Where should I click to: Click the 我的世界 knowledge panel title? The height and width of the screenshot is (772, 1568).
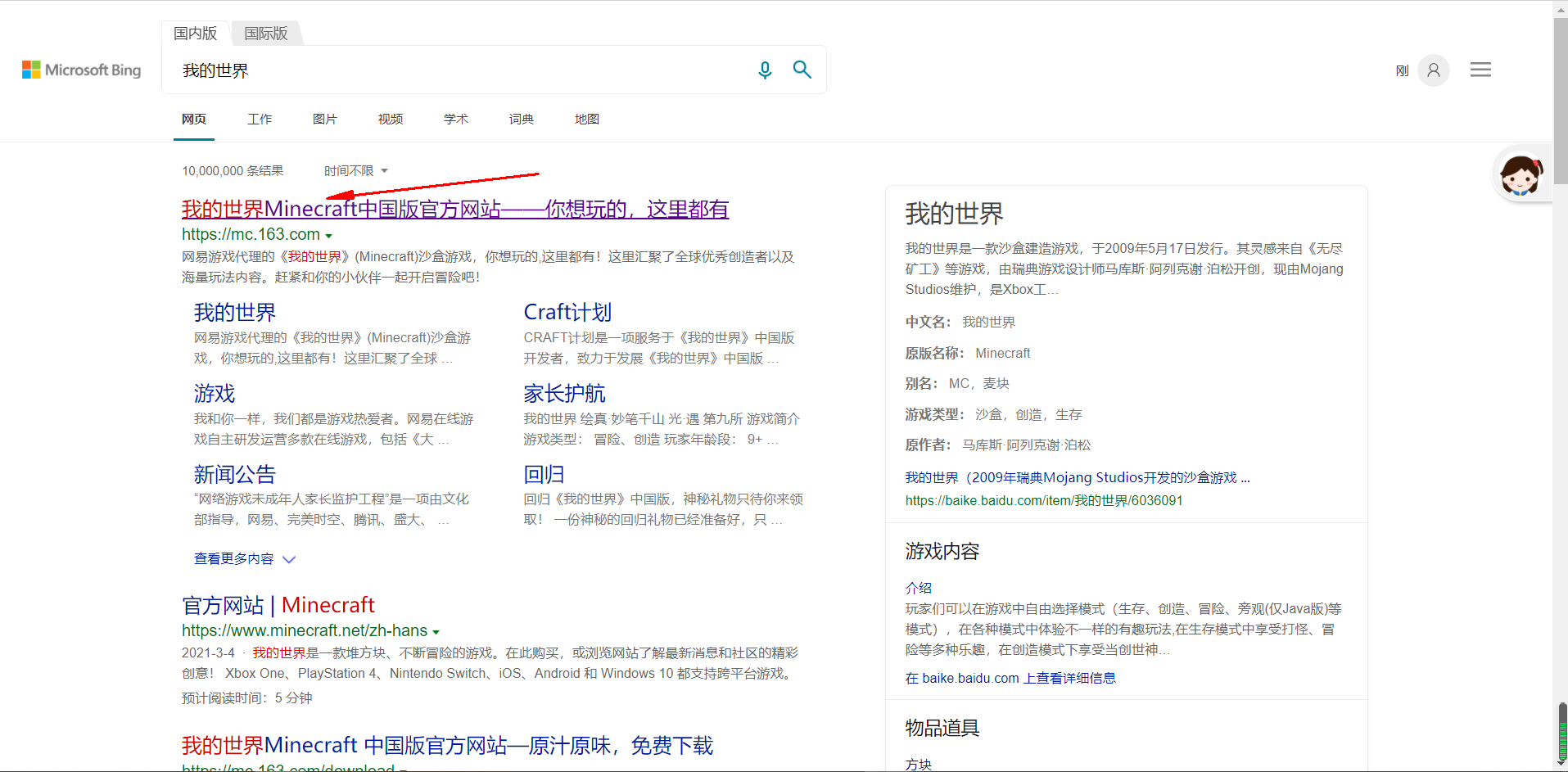coord(954,214)
